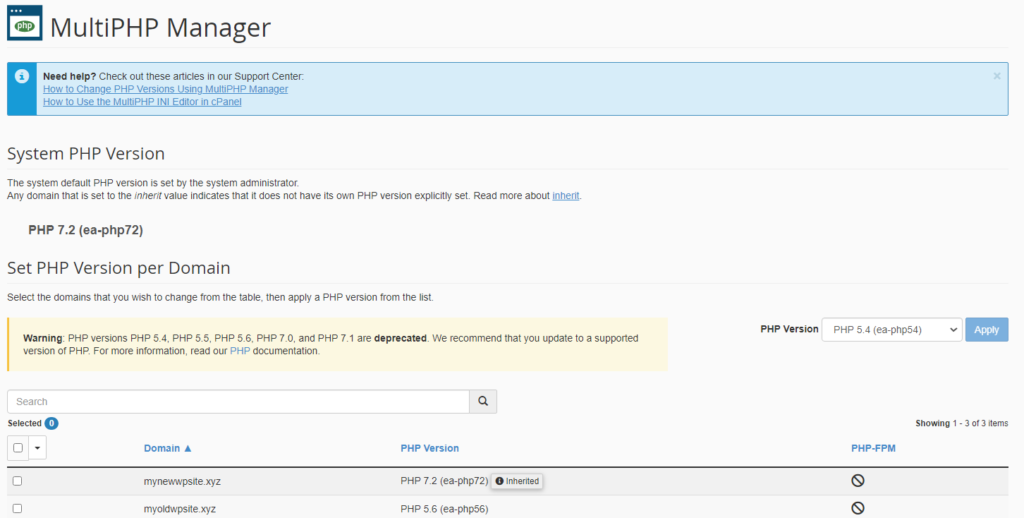Check the mynewwpsite.xyz row checkbox
Viewport: 1024px width, 518px height.
tap(17, 481)
